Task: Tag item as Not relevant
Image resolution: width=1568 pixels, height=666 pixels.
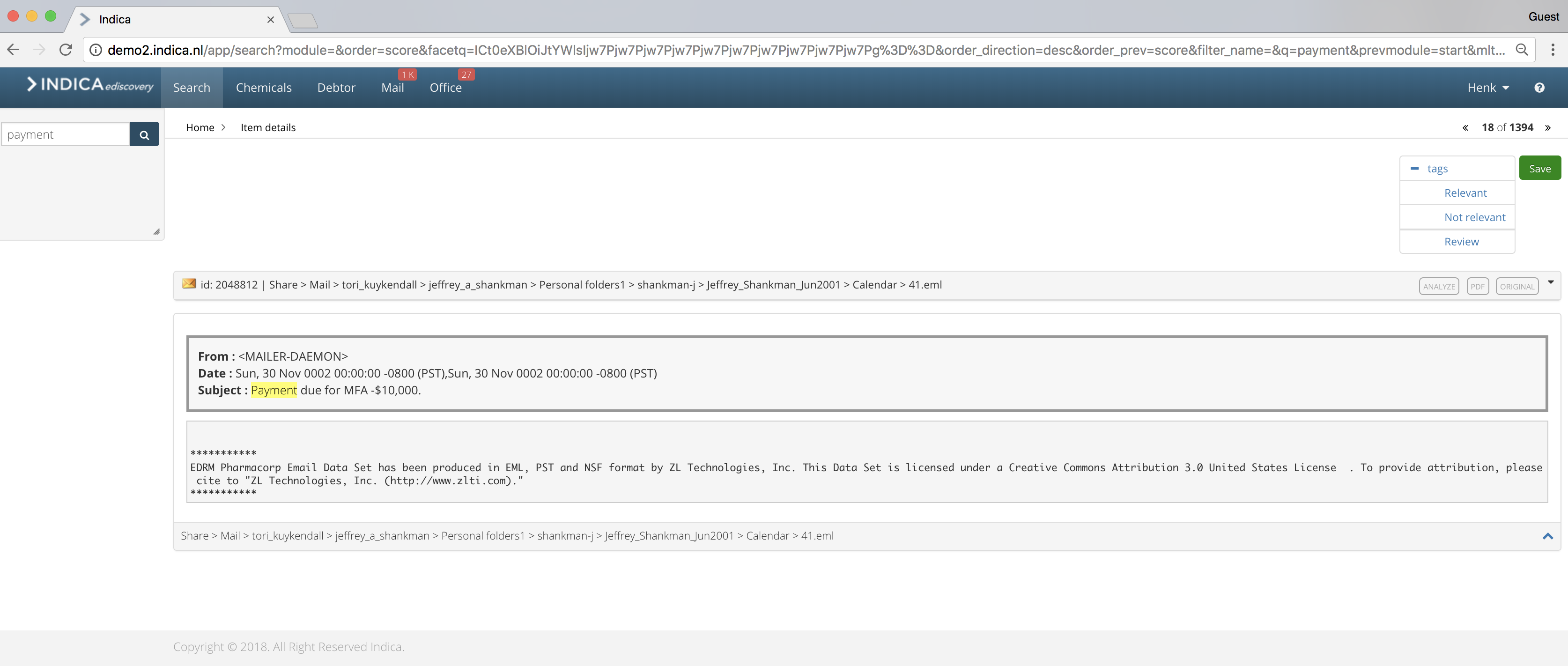Action: click(x=1474, y=217)
